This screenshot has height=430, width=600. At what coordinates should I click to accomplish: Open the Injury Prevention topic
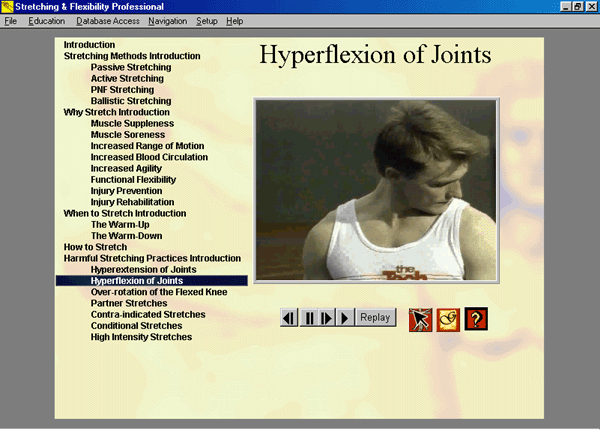(126, 191)
